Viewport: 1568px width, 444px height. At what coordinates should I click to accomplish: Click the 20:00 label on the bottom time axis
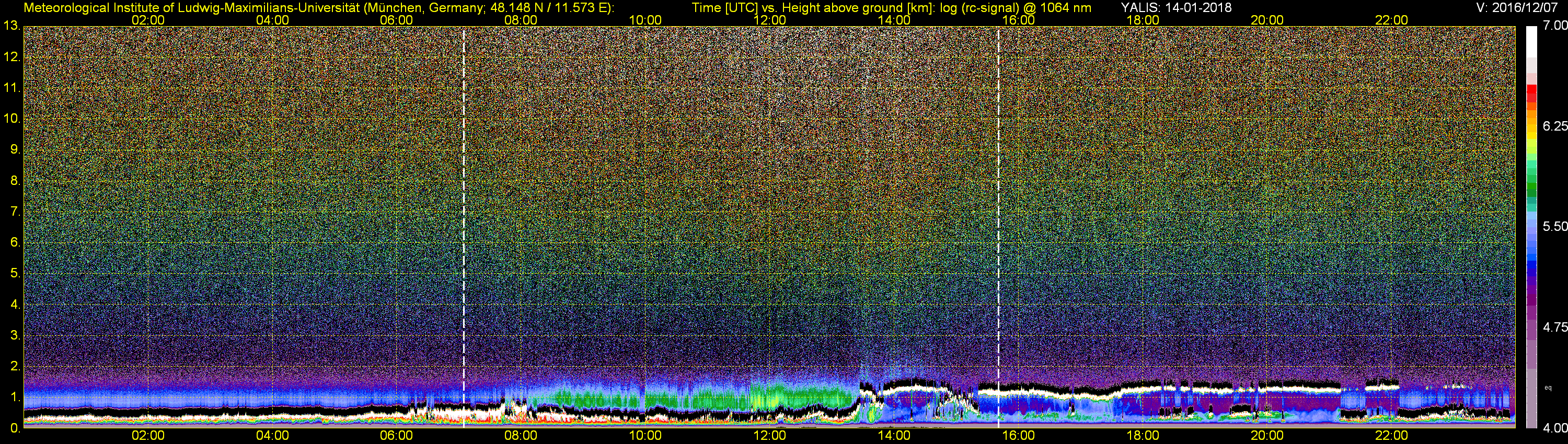pyautogui.click(x=1267, y=436)
